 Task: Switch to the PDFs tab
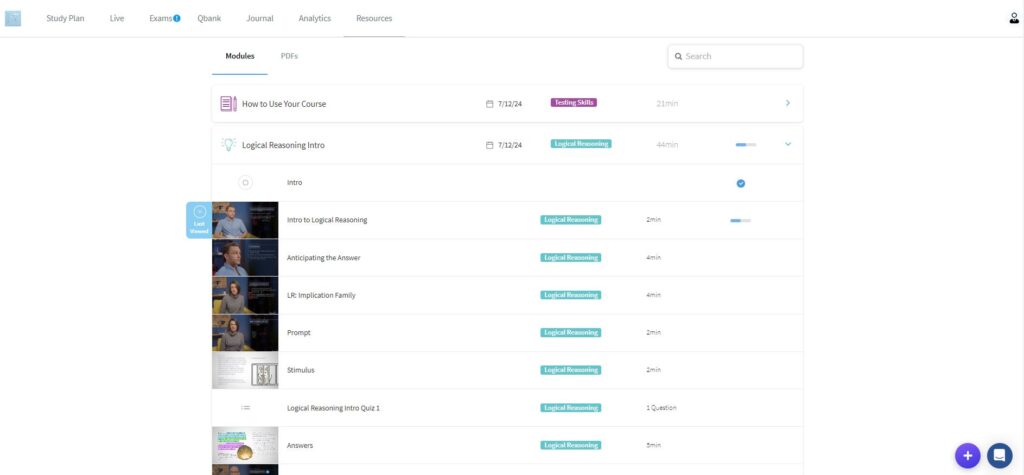[x=289, y=56]
